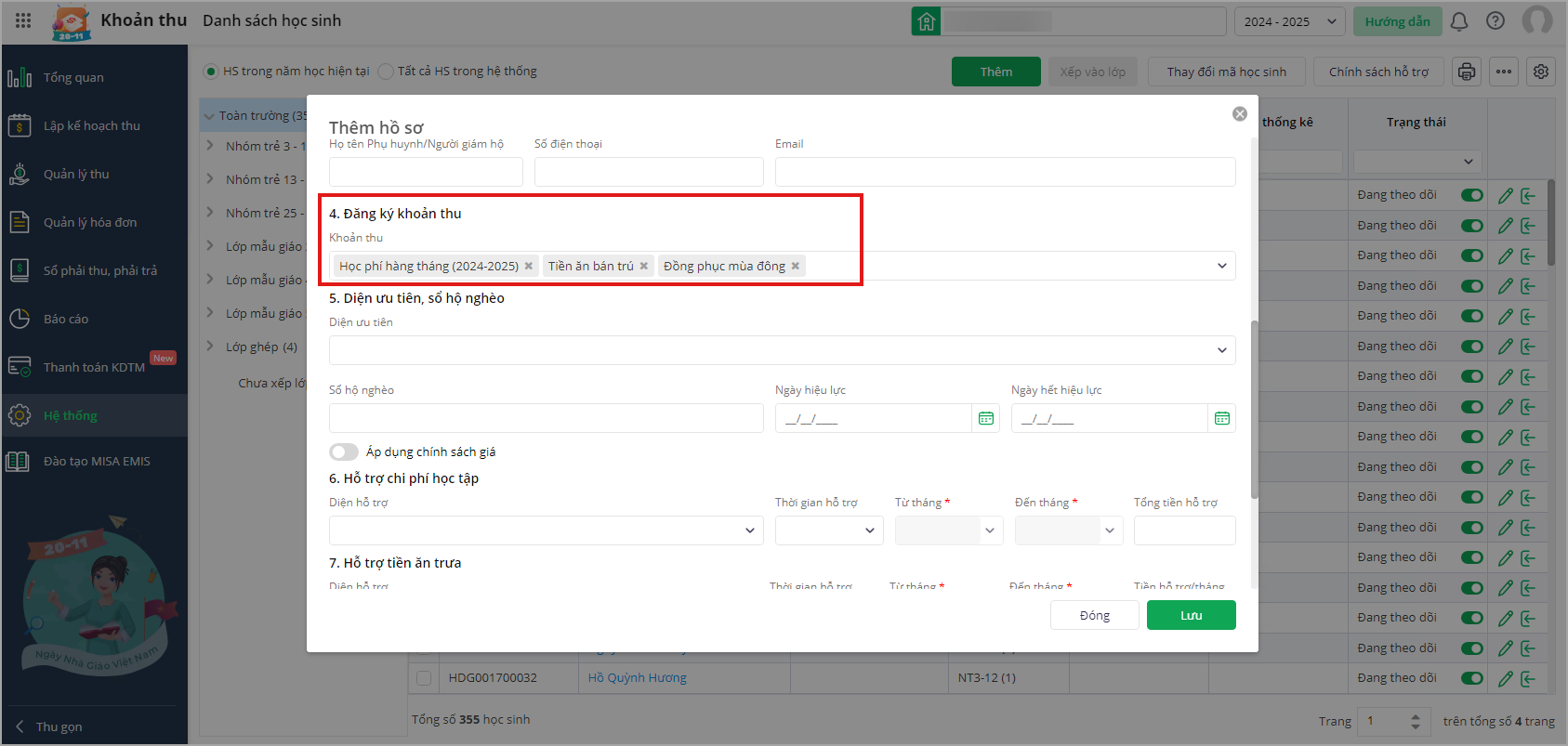Click edit pencil in first Đang theo dõi row
The height and width of the screenshot is (746, 1568).
point(1506,196)
